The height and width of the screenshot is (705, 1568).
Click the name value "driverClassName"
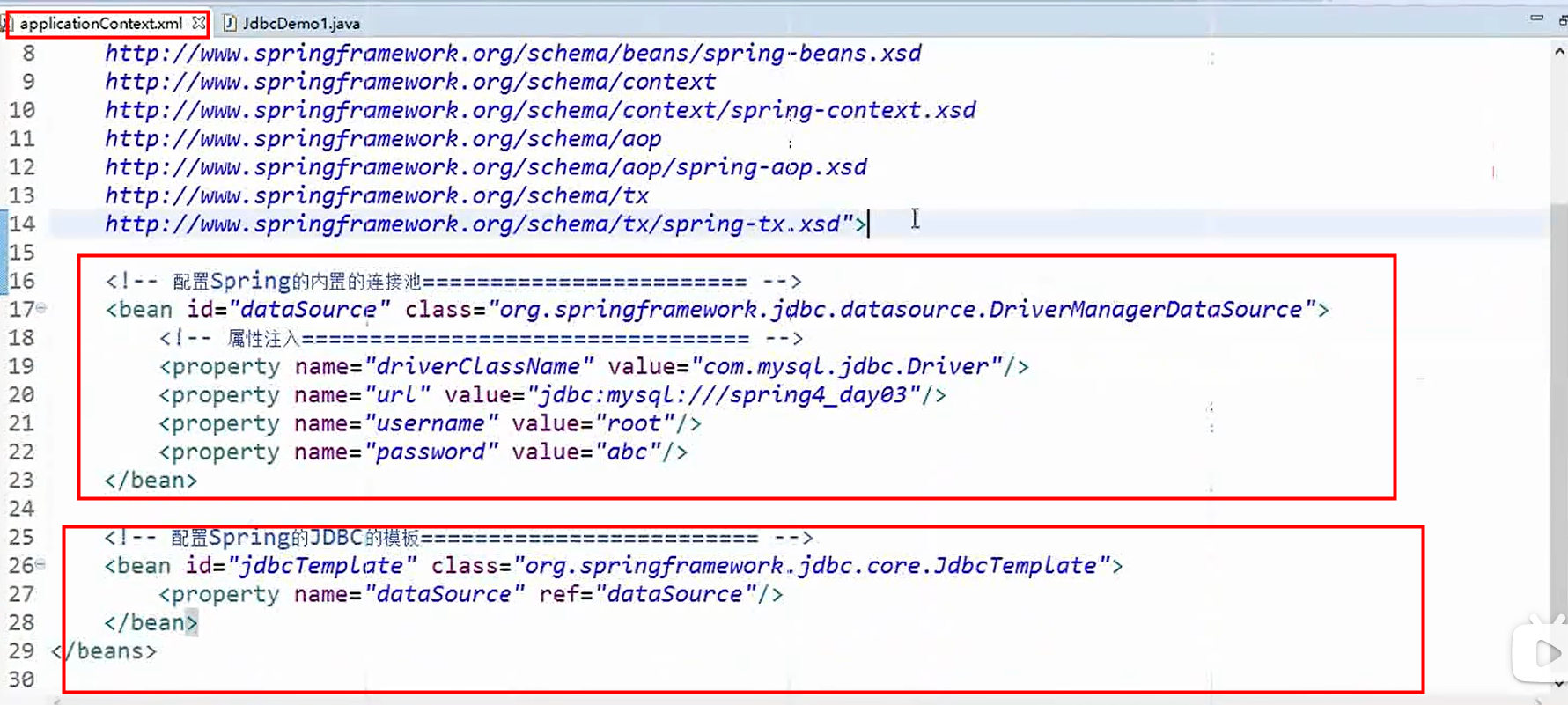coord(479,367)
